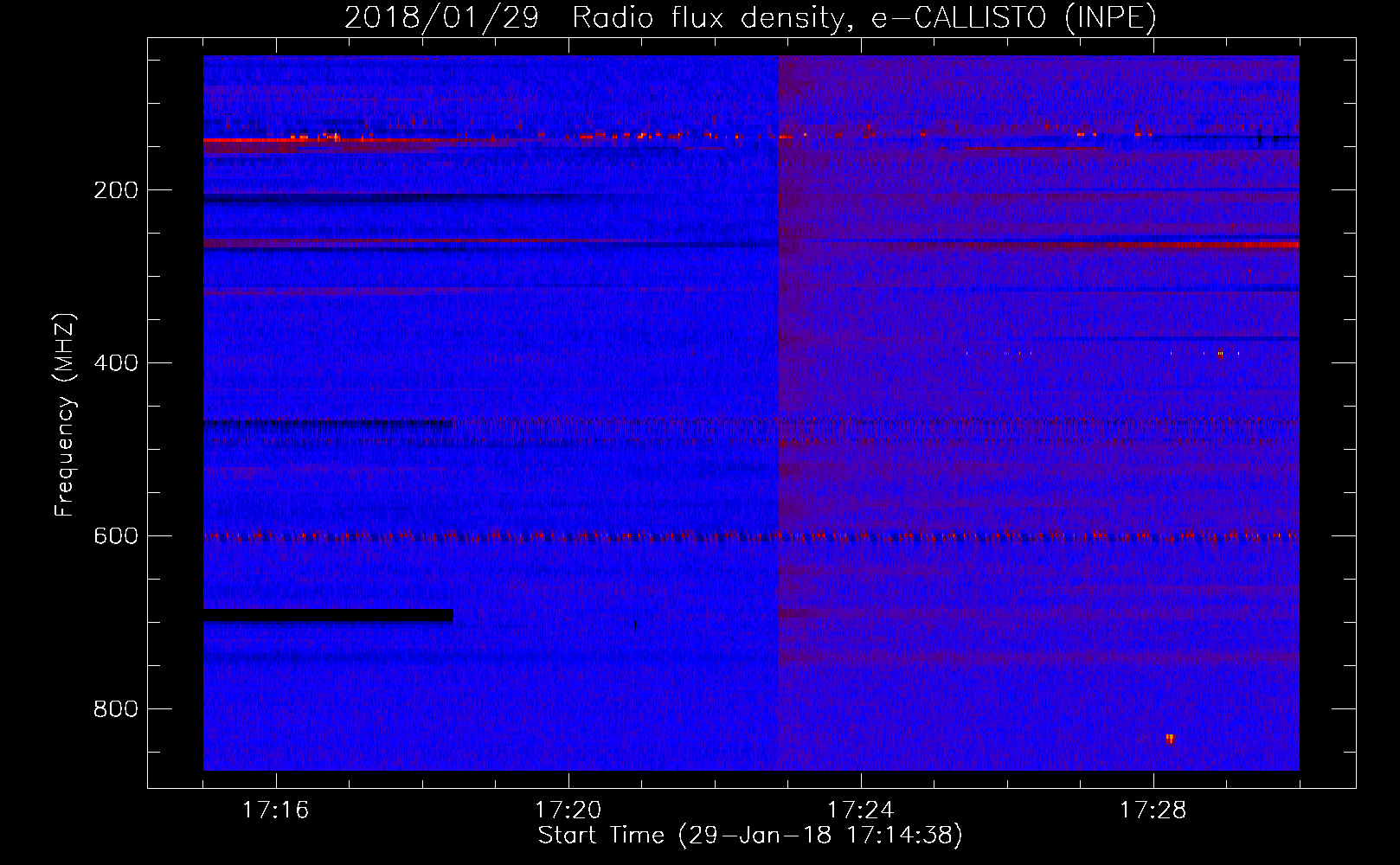
Task: Click the '200' frequency tick label
Action: [116, 190]
